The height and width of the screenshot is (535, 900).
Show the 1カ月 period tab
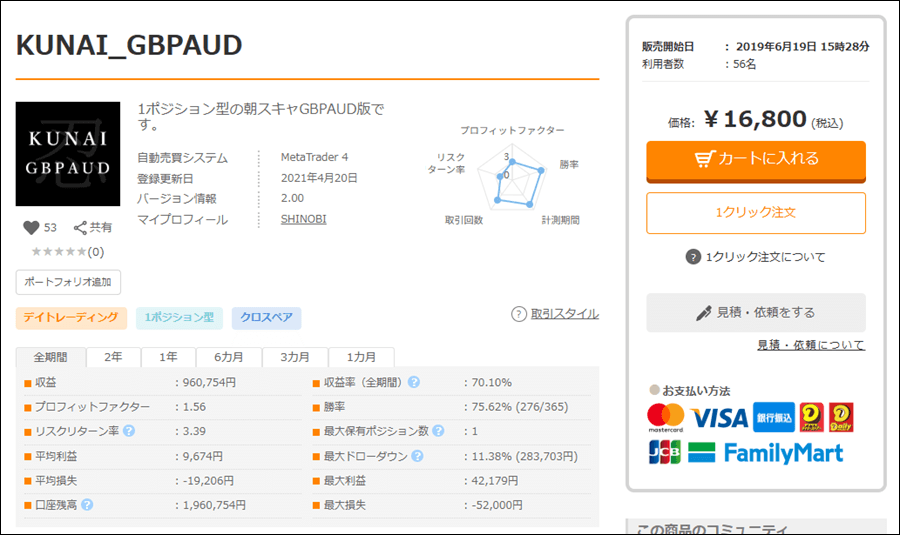point(362,357)
